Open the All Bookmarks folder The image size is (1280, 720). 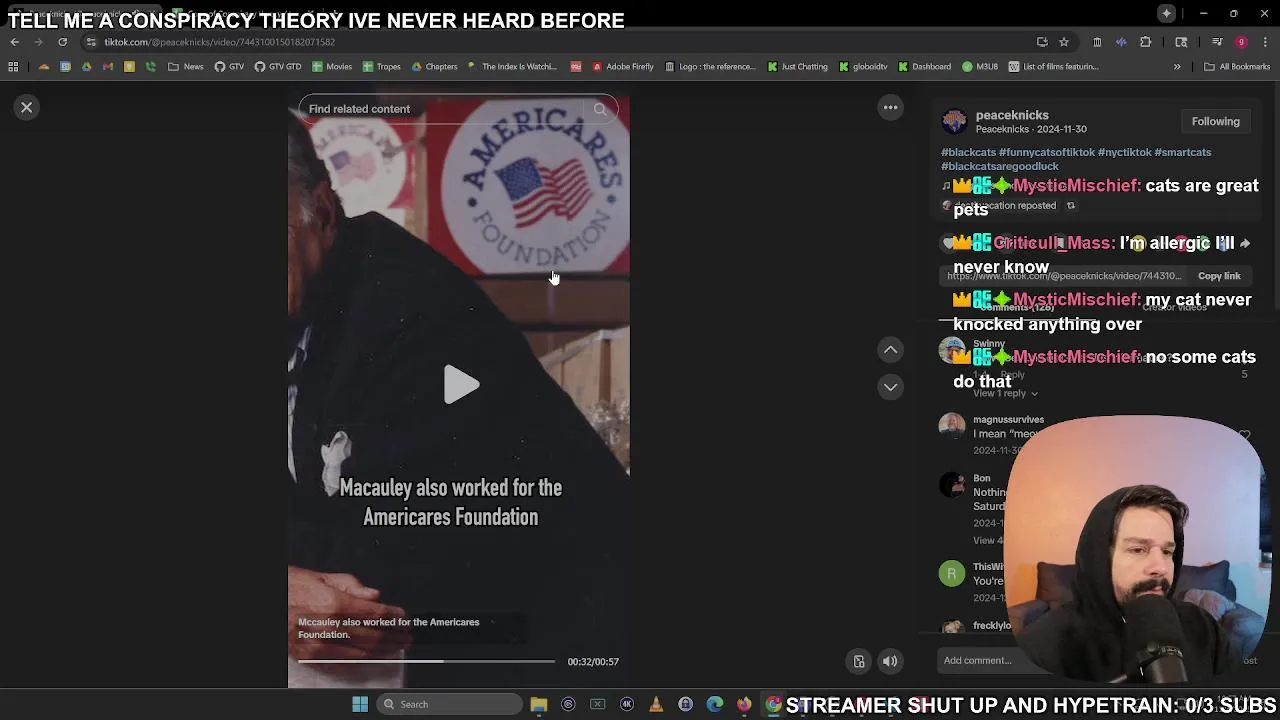(x=1237, y=67)
